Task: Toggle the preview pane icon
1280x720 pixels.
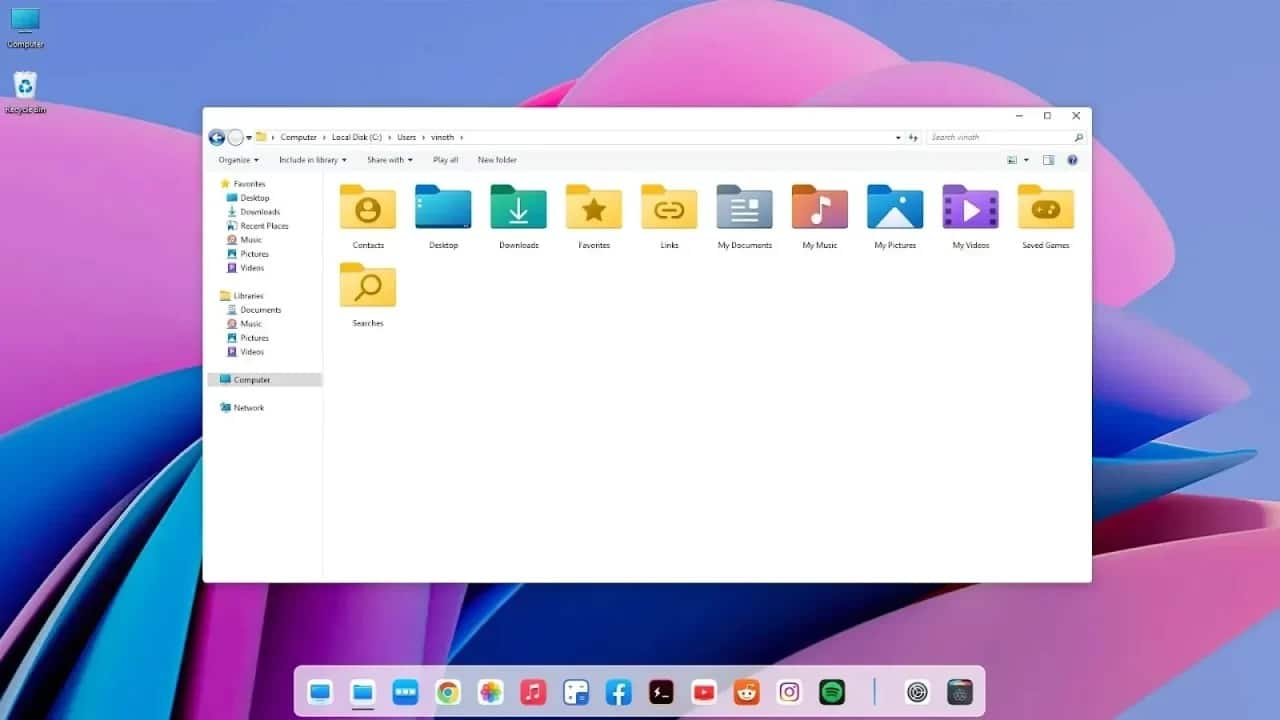Action: [1048, 160]
